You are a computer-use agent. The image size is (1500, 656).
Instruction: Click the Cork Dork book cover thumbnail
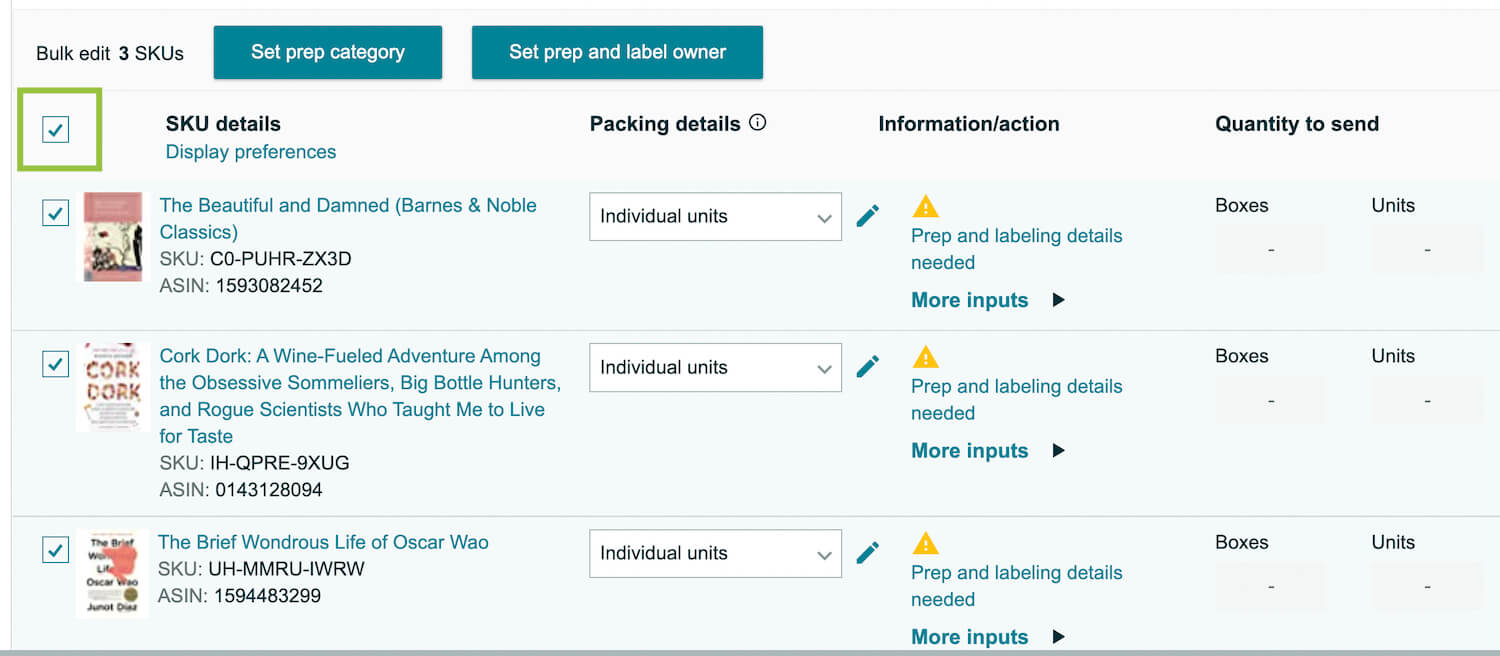(x=113, y=387)
